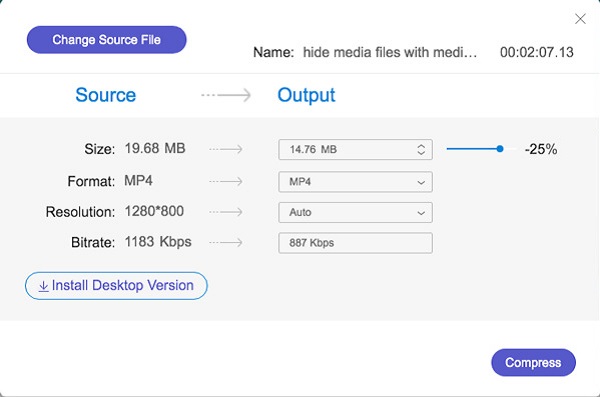Click the output Bitrate 887 Kbps field

point(355,243)
